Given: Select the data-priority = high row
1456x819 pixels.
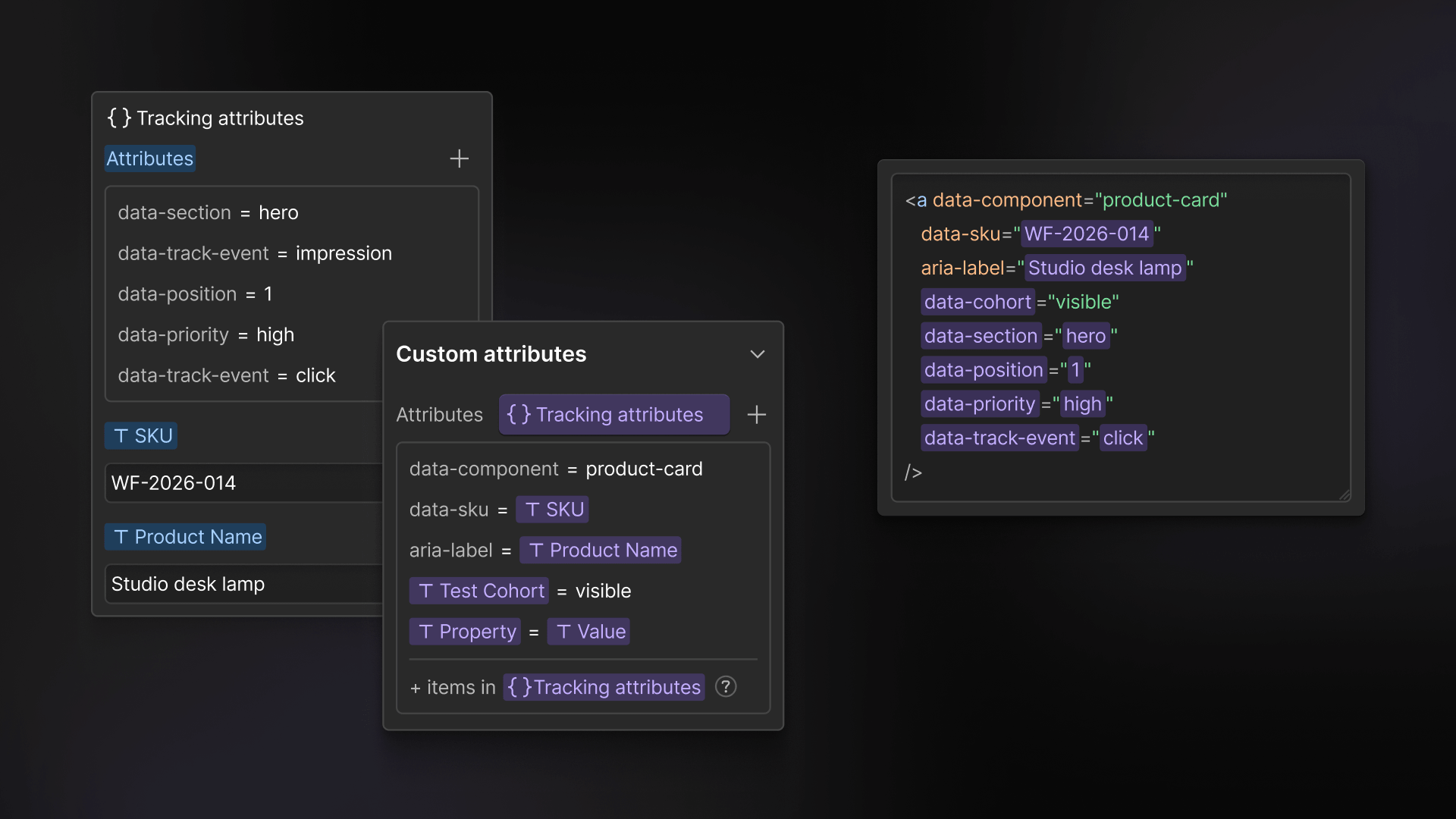Looking at the screenshot, I should (x=206, y=335).
